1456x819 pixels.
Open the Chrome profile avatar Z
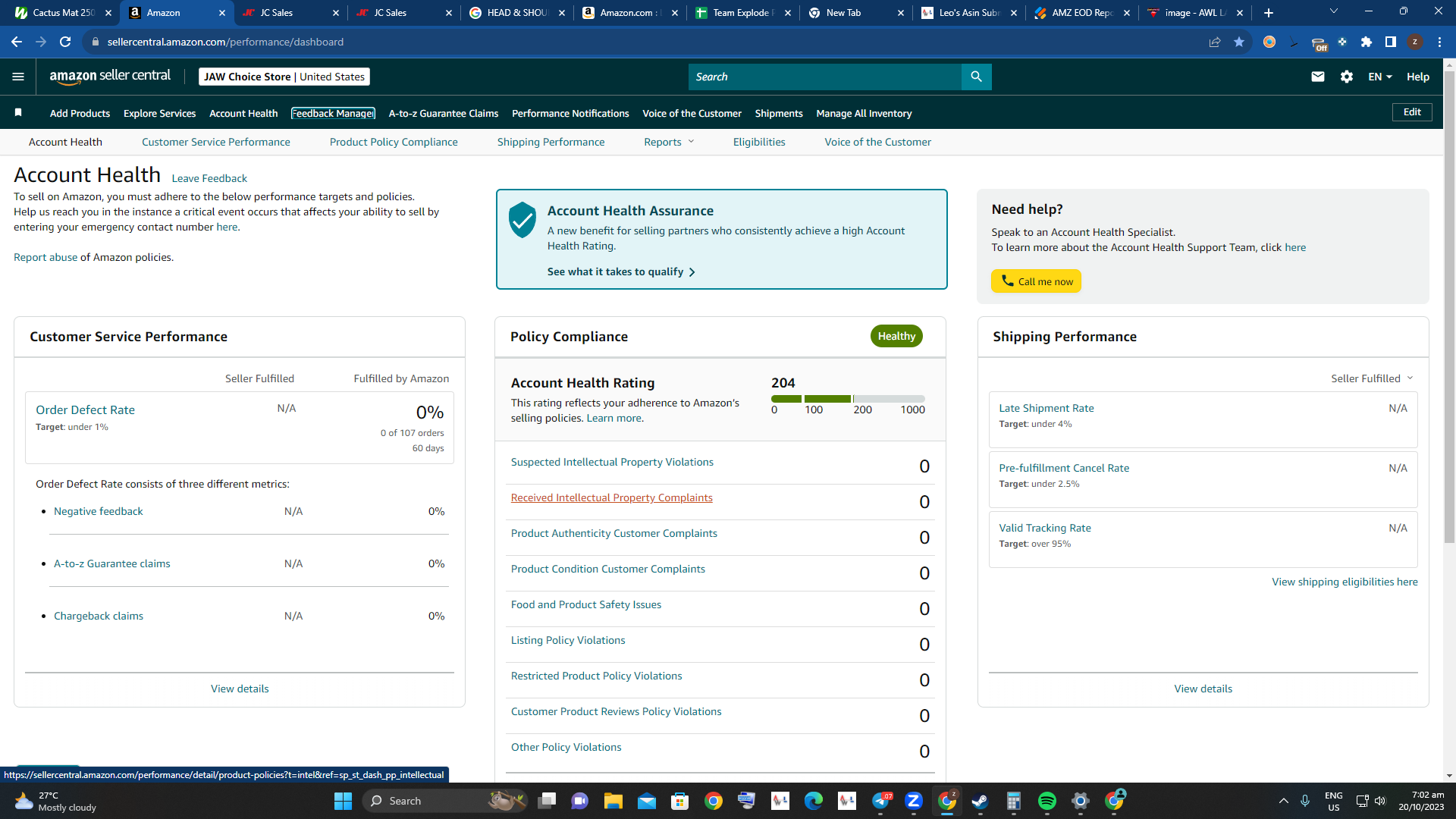[1415, 42]
